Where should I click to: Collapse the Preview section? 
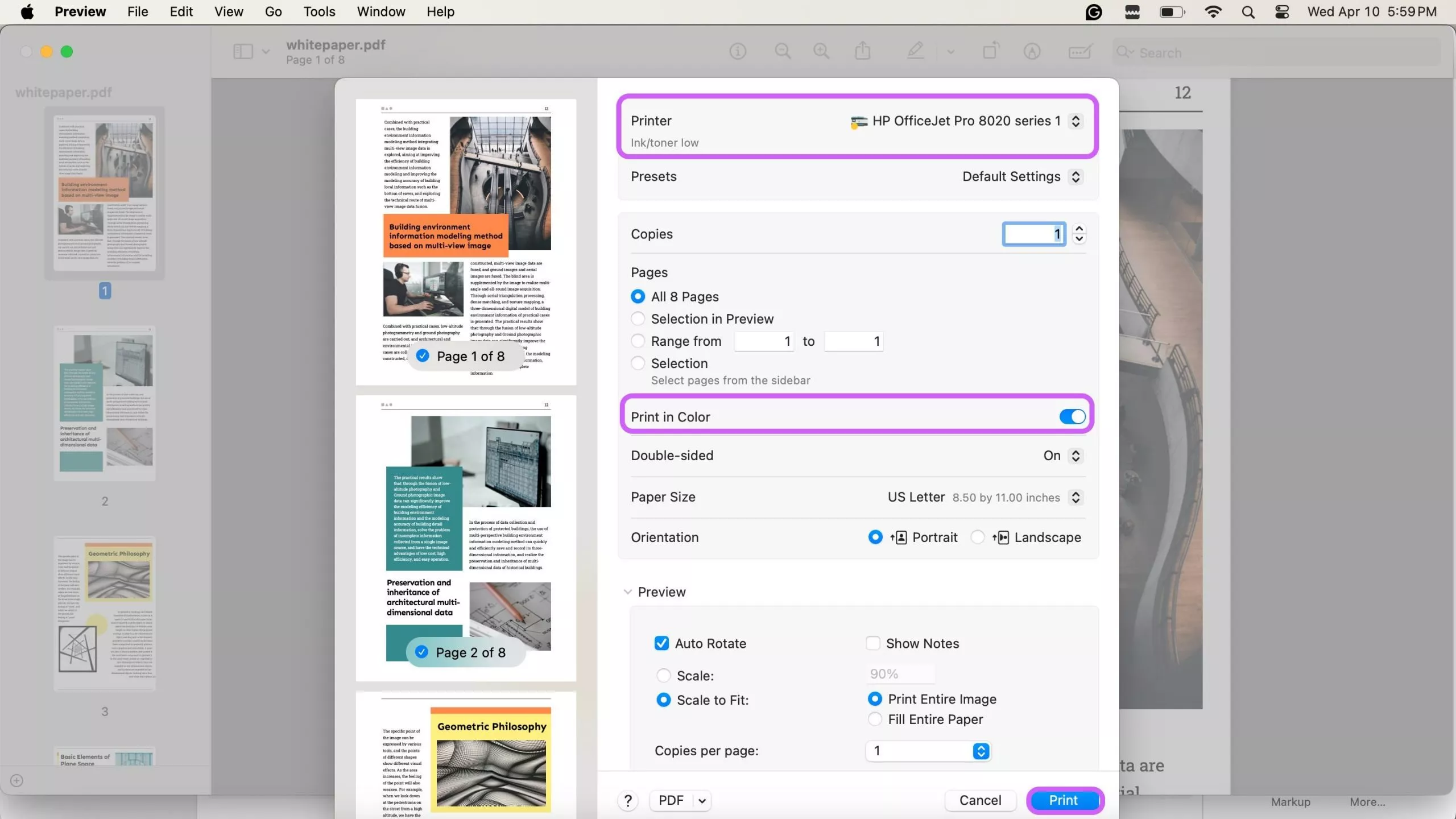(x=628, y=591)
